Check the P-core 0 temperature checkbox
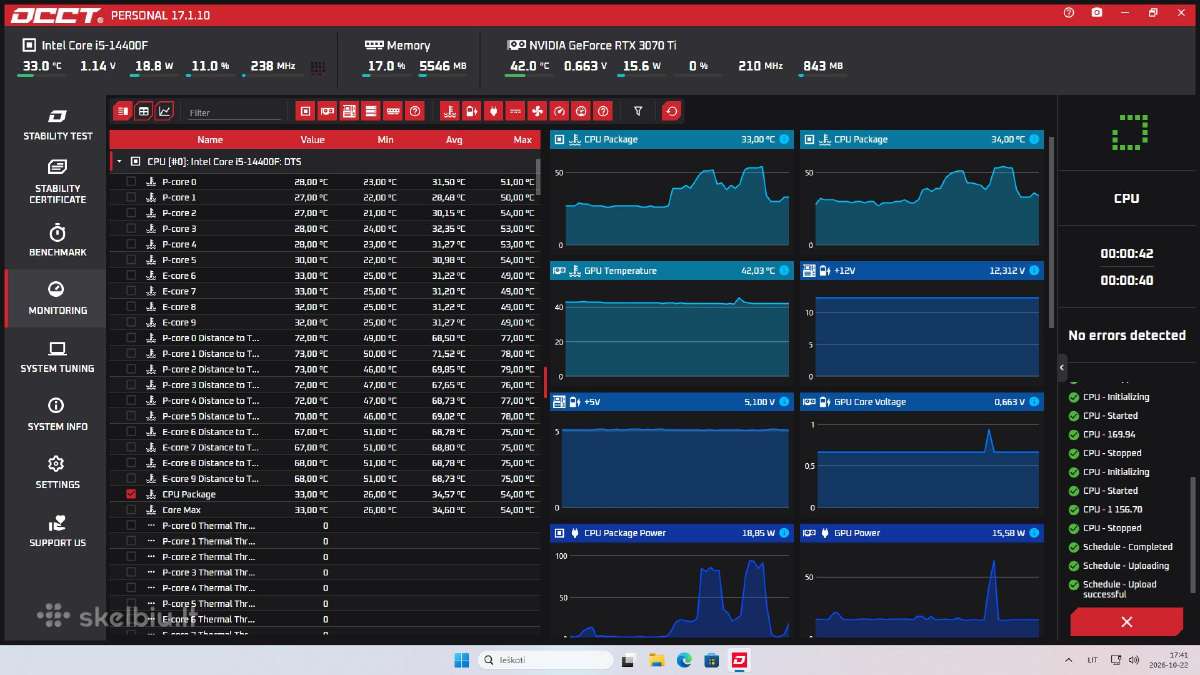The width and height of the screenshot is (1200, 675). click(x=131, y=182)
